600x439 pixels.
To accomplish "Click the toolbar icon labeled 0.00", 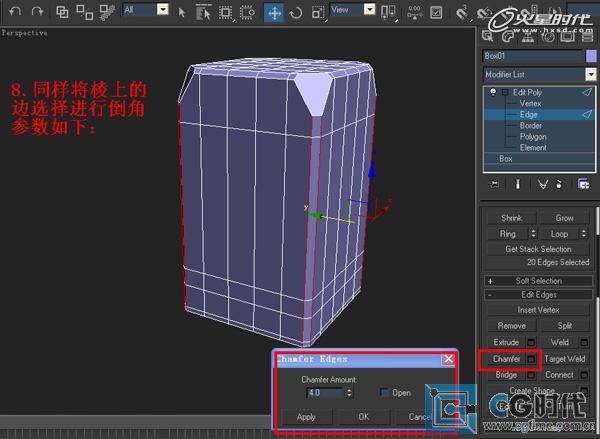I will pos(415,12).
